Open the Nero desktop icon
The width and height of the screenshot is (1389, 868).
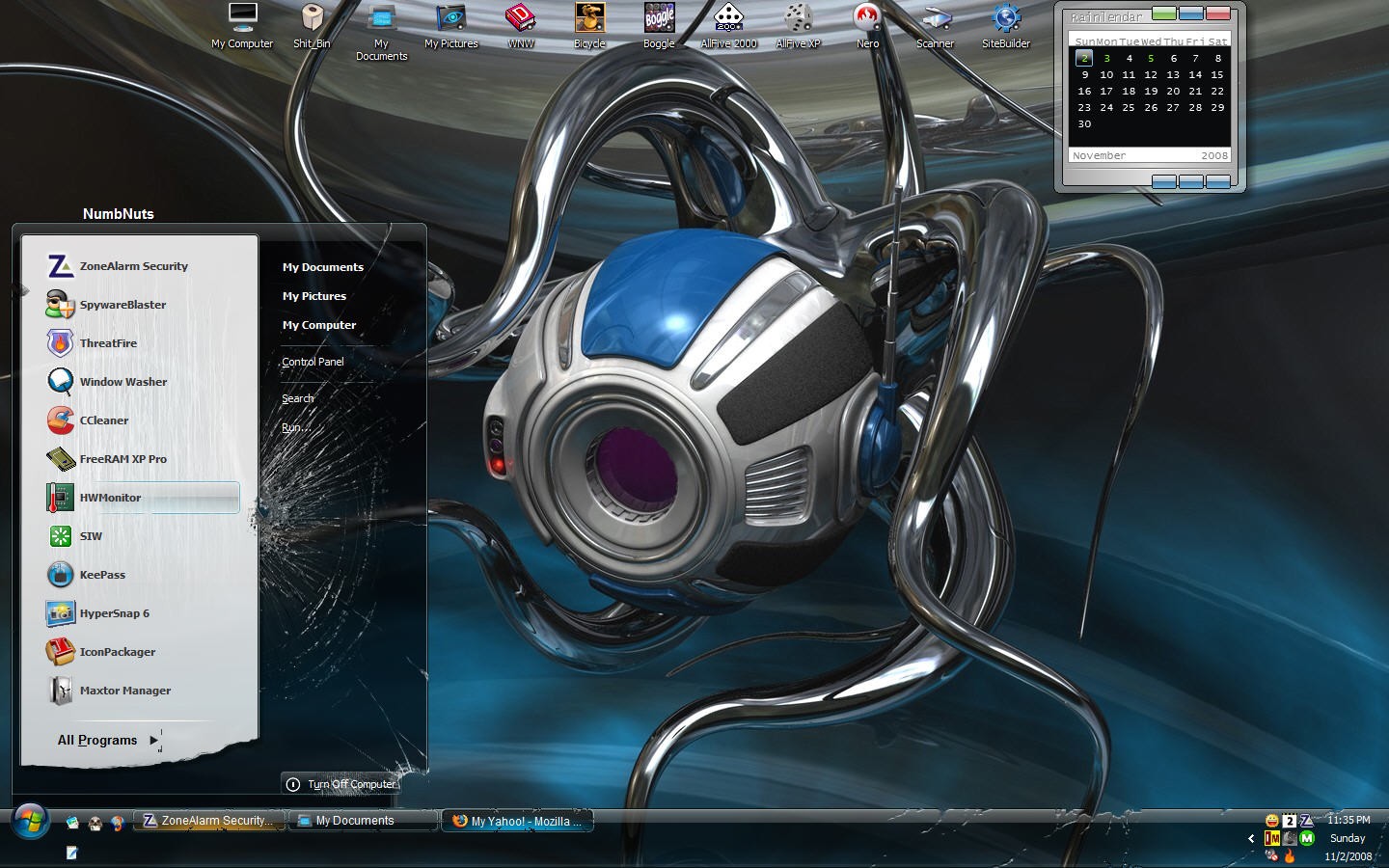point(867,25)
